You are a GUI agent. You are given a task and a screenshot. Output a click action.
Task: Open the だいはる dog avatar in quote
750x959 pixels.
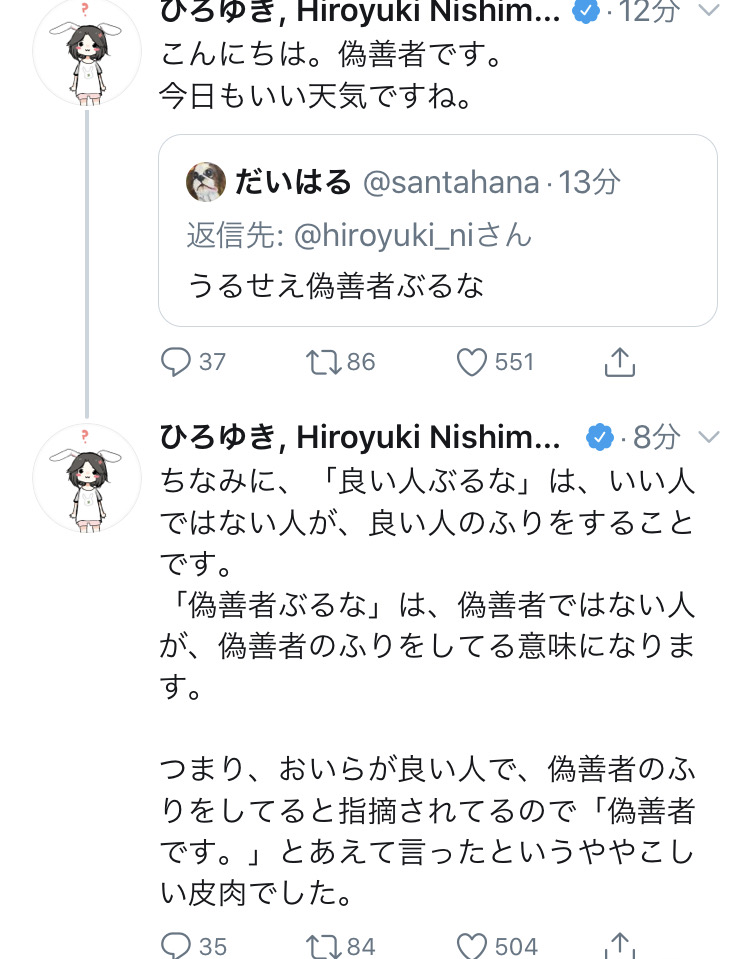(206, 182)
